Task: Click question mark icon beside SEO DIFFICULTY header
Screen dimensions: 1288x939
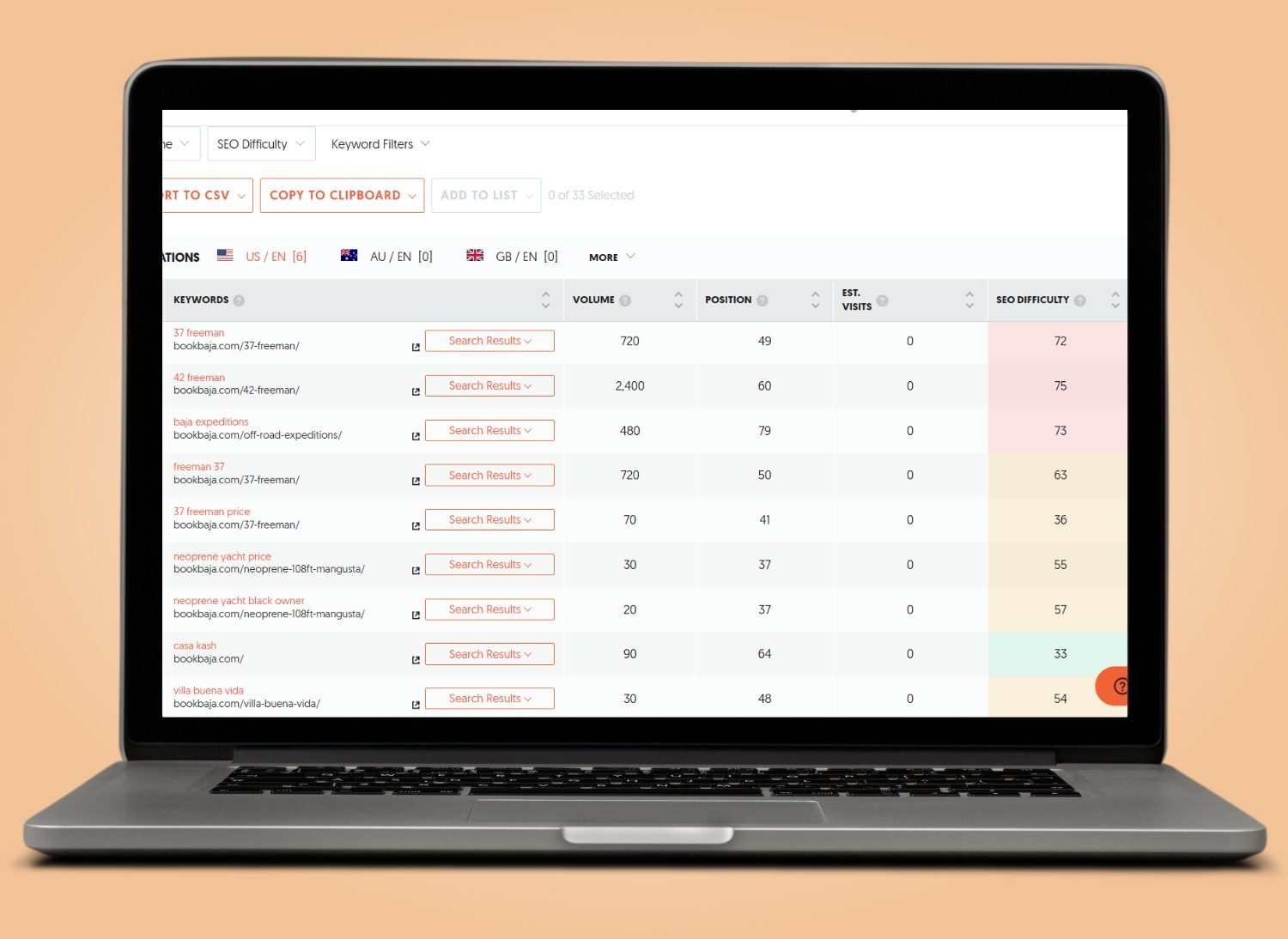Action: click(1079, 300)
